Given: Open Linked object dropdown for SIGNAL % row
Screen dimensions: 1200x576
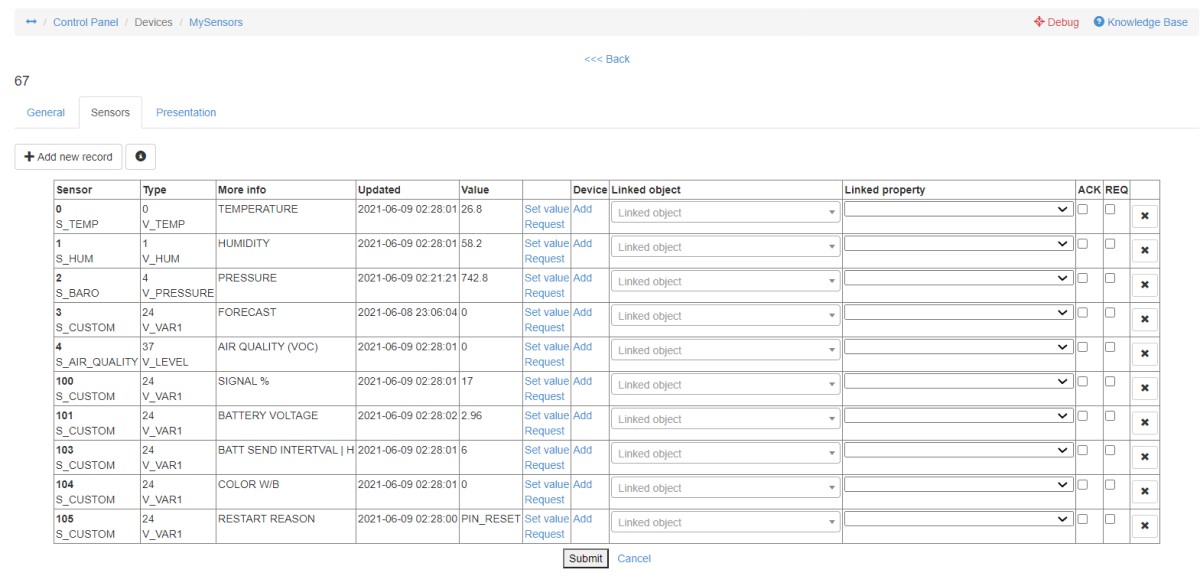Looking at the screenshot, I should pyautogui.click(x=726, y=385).
